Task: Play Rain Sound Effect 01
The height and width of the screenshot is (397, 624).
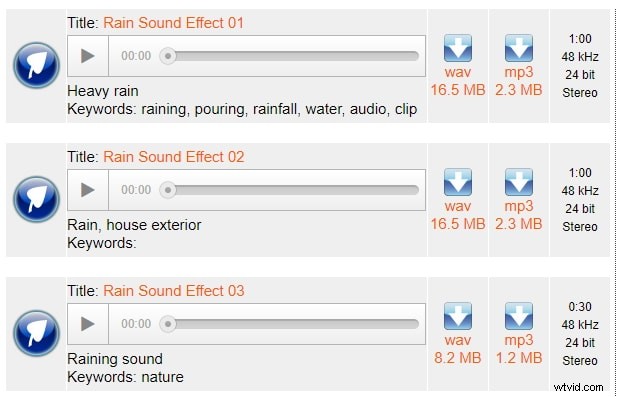Action: click(x=88, y=56)
